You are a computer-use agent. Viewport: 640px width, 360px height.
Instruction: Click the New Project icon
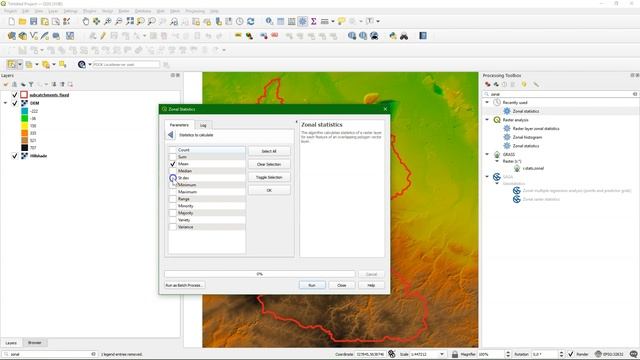(x=11, y=21)
